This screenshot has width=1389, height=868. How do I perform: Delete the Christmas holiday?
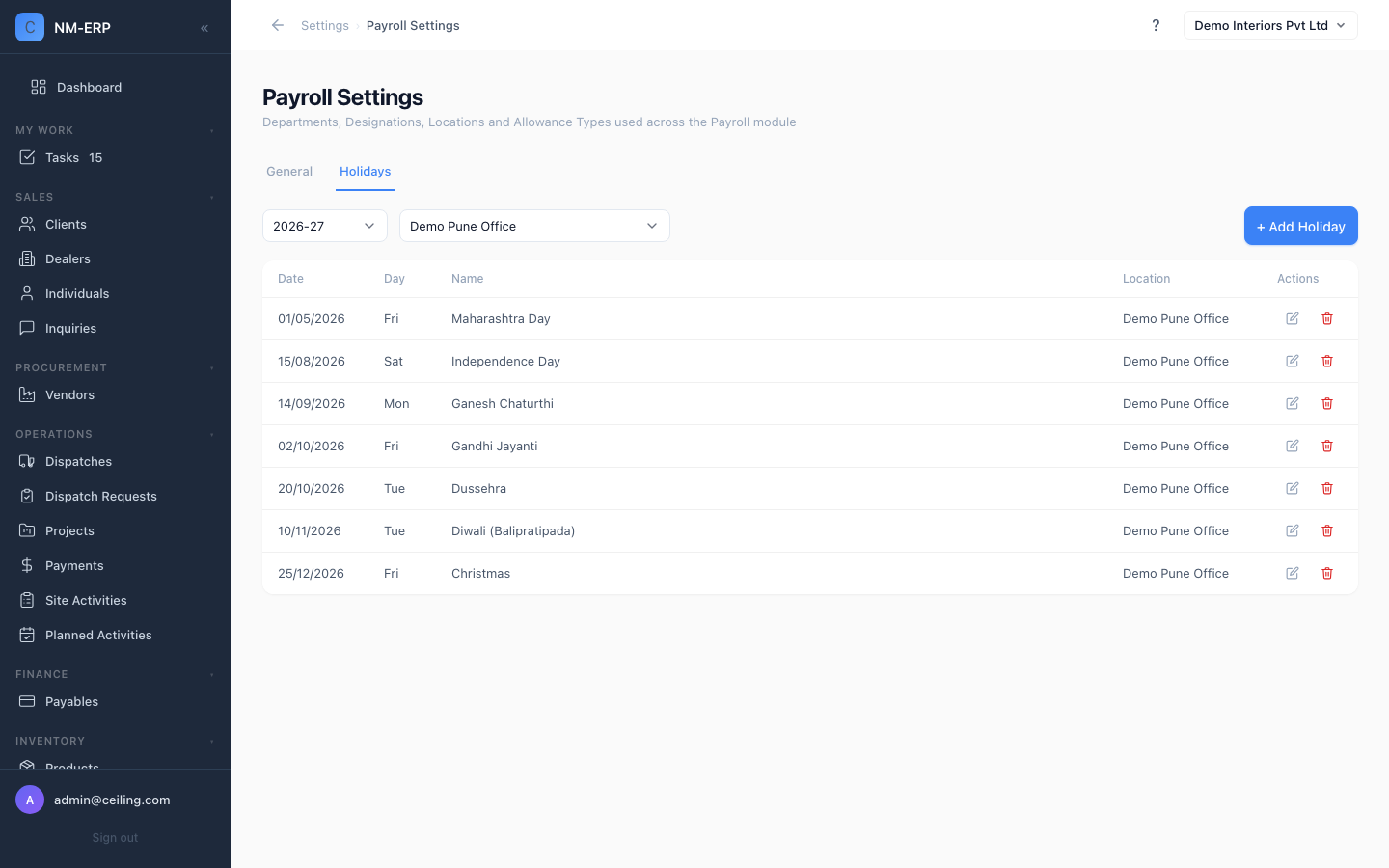click(x=1327, y=573)
